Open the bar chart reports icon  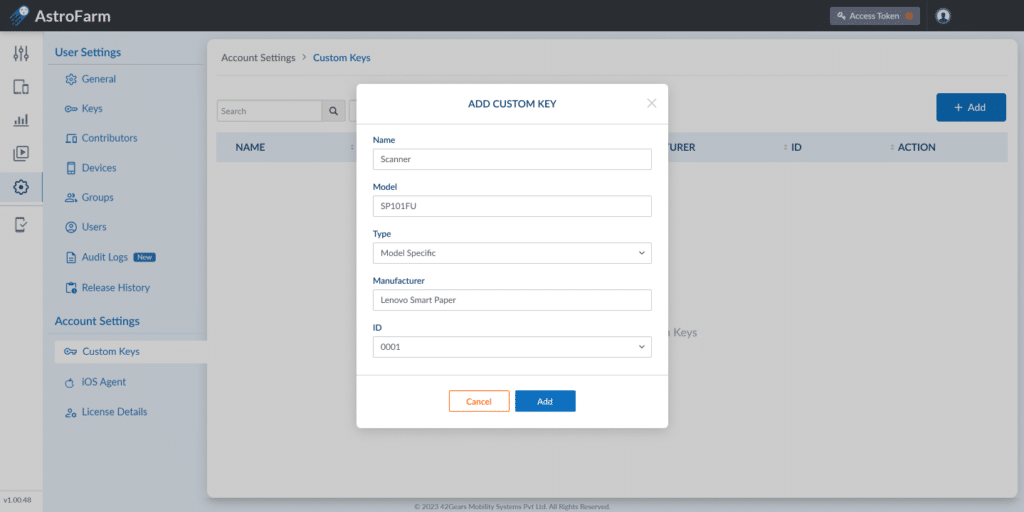click(x=21, y=120)
